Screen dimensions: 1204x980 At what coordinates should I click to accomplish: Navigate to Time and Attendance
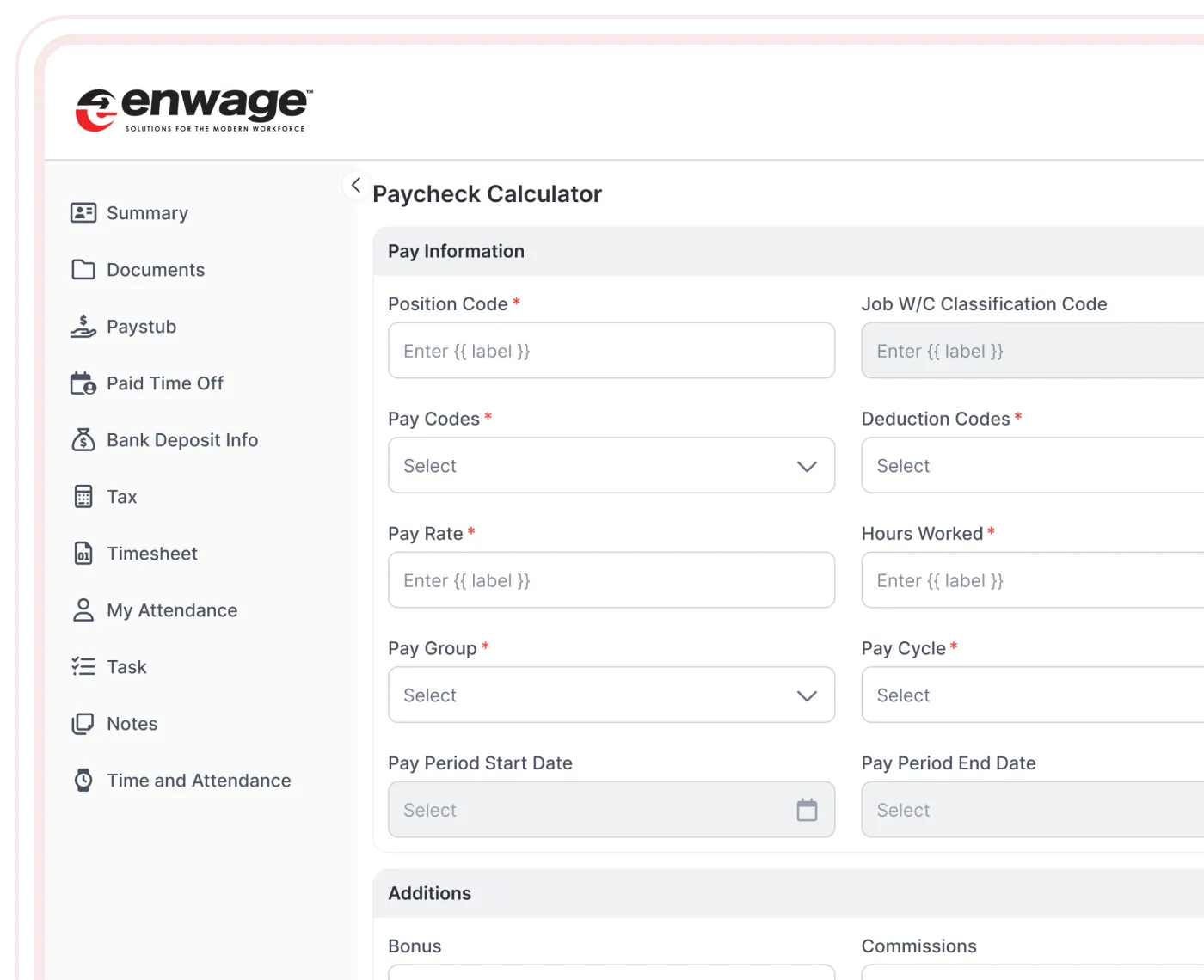coord(199,781)
